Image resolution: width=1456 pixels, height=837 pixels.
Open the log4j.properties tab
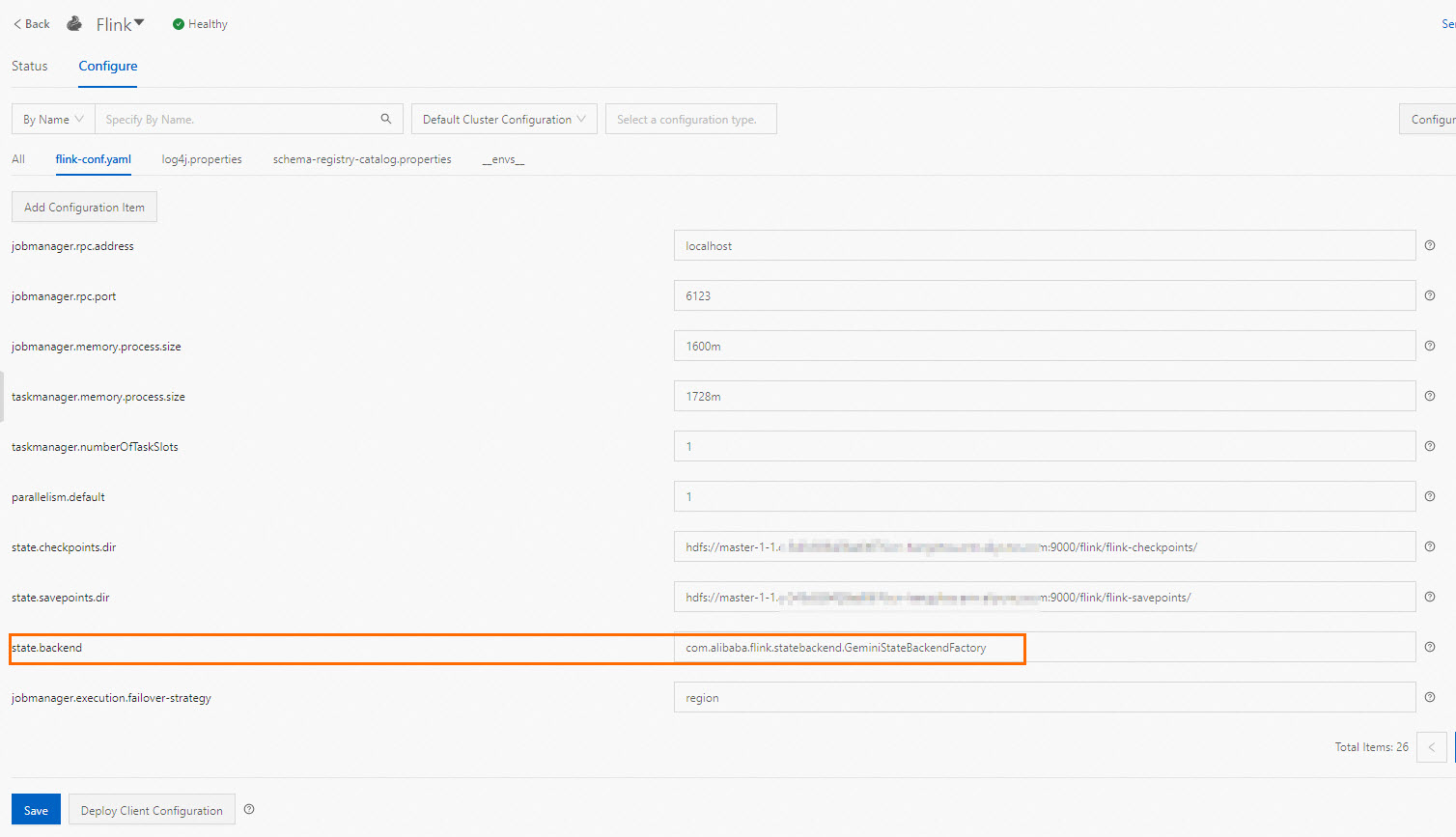coord(202,159)
